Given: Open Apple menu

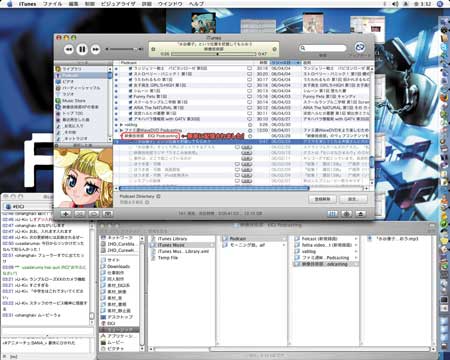Looking at the screenshot, I should [x=9, y=4].
